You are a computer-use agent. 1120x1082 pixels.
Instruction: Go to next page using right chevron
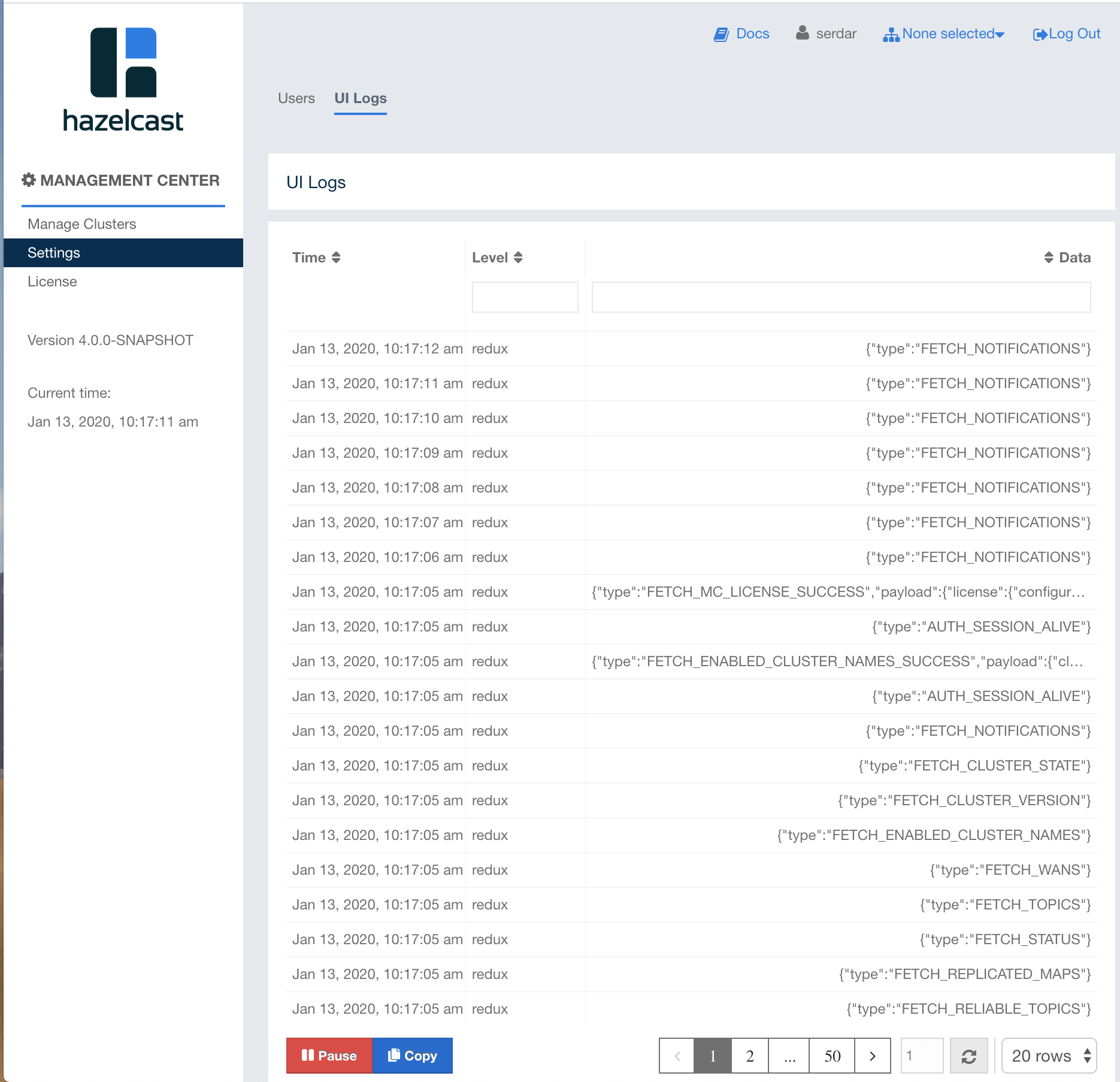point(872,1056)
